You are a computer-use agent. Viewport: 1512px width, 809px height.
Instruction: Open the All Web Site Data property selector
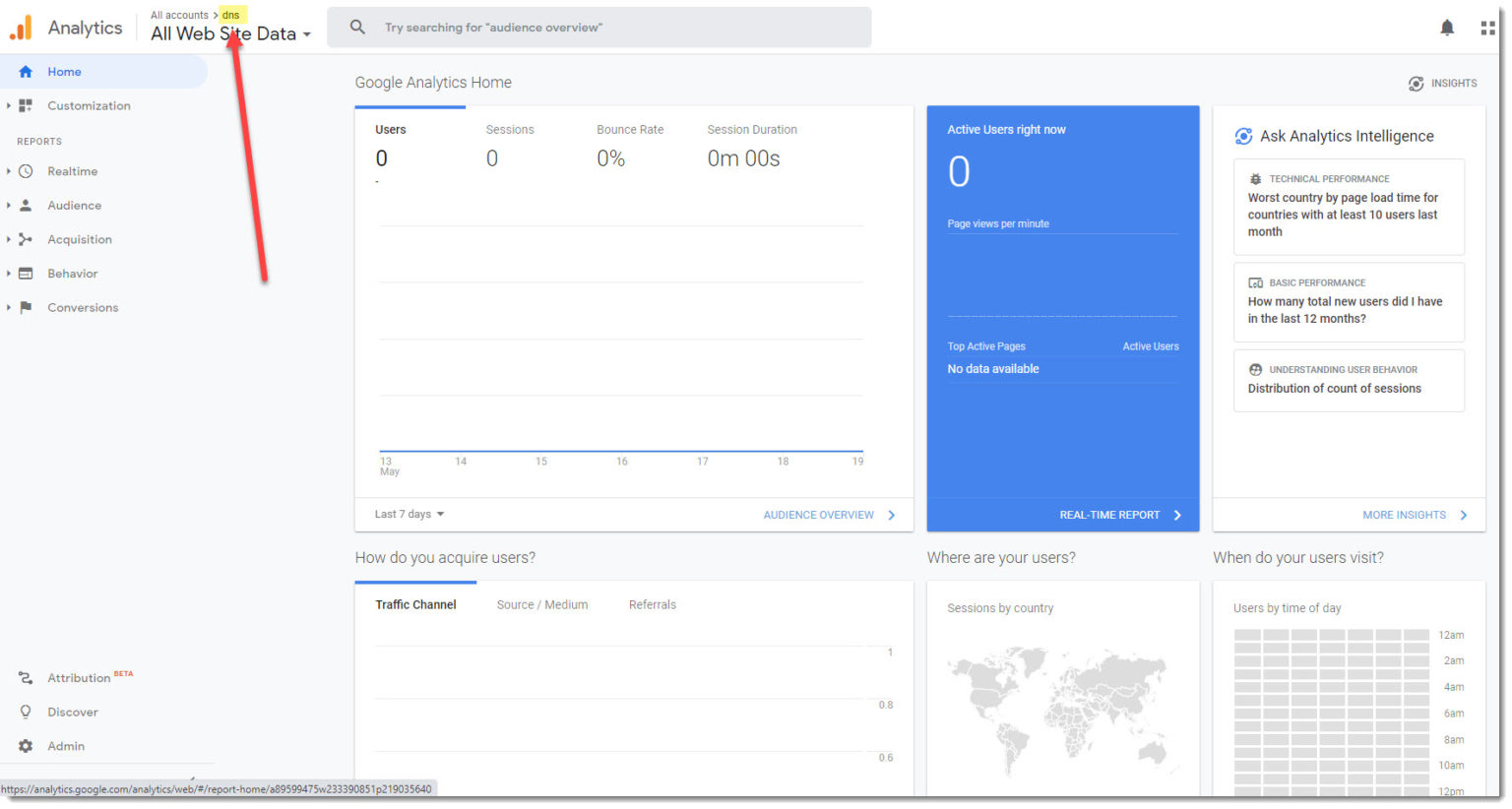[x=229, y=33]
